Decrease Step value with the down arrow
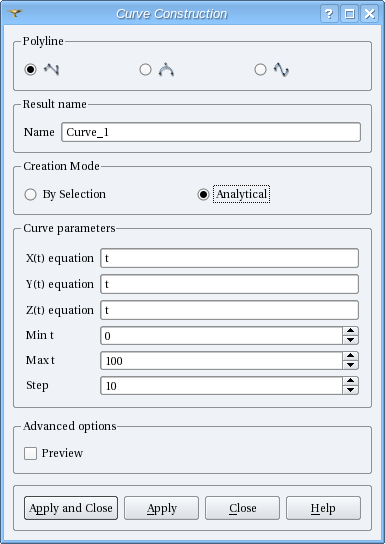The height and width of the screenshot is (544, 385). click(x=350, y=390)
